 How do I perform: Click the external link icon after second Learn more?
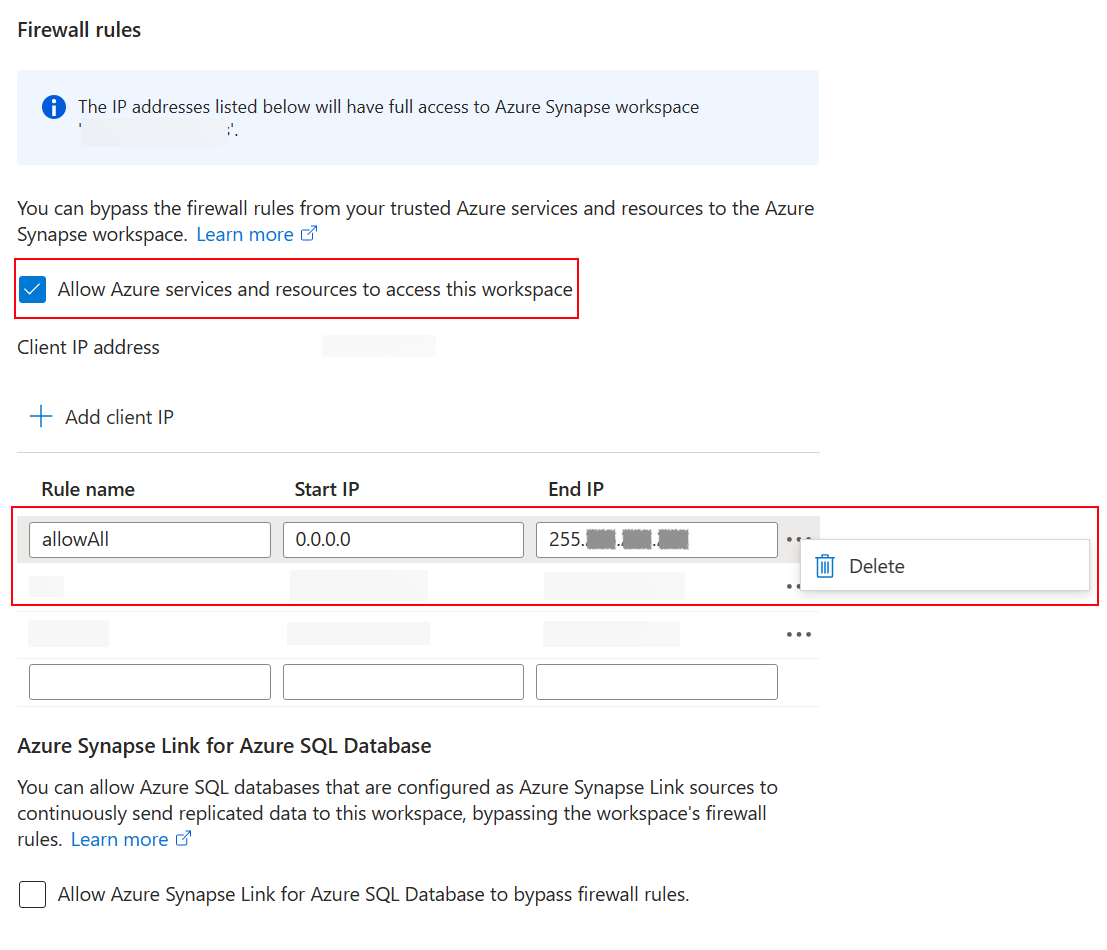[185, 838]
